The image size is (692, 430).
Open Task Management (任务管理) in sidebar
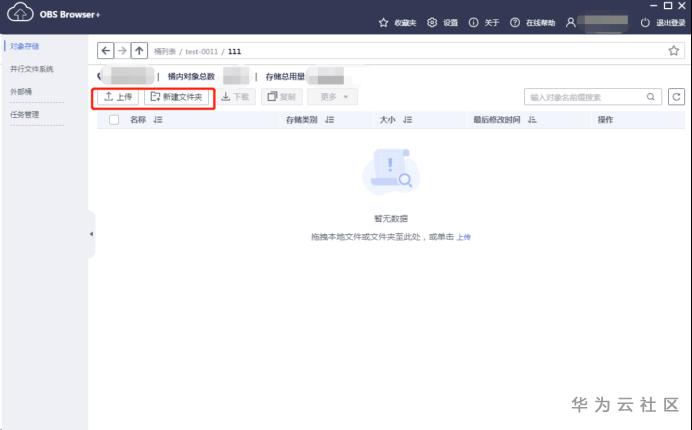[x=25, y=114]
